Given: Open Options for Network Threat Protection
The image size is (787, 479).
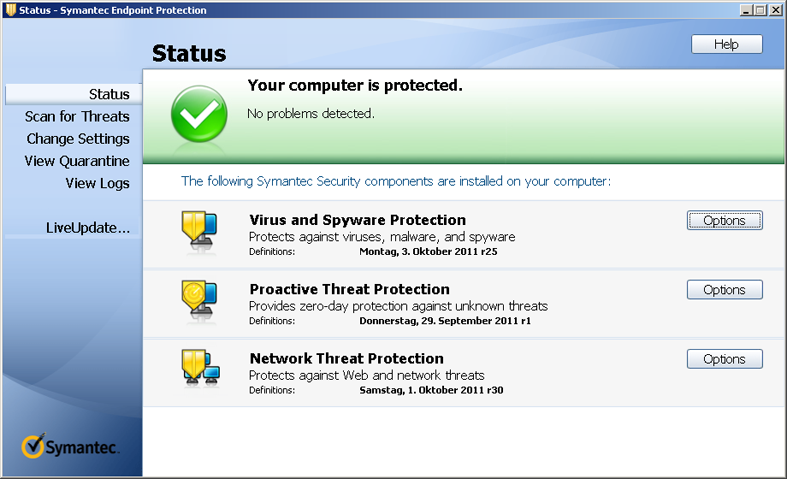Looking at the screenshot, I should 724,359.
